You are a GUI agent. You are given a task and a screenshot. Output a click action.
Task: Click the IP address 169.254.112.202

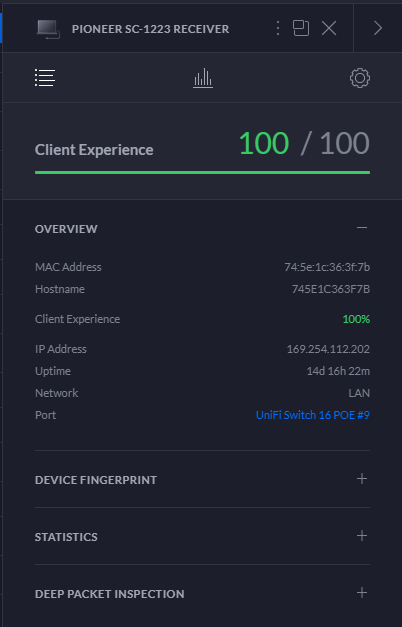(328, 349)
